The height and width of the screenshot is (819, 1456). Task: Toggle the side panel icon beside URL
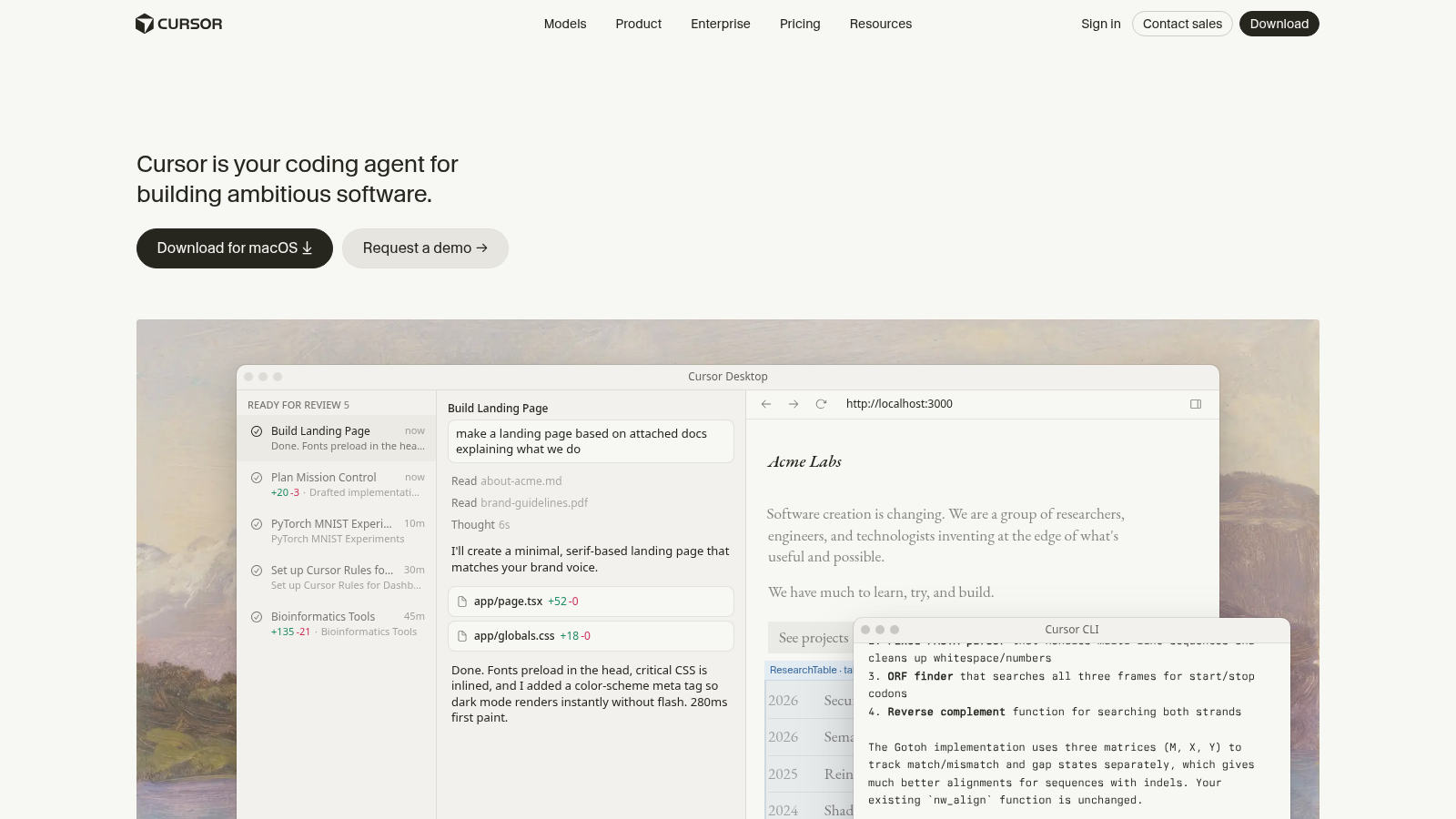pyautogui.click(x=1196, y=404)
